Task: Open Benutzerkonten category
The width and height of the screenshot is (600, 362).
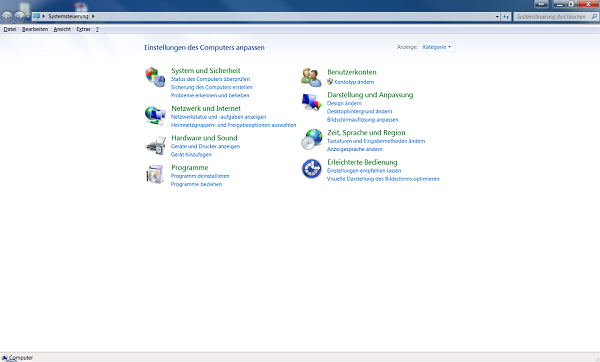Action: [352, 72]
